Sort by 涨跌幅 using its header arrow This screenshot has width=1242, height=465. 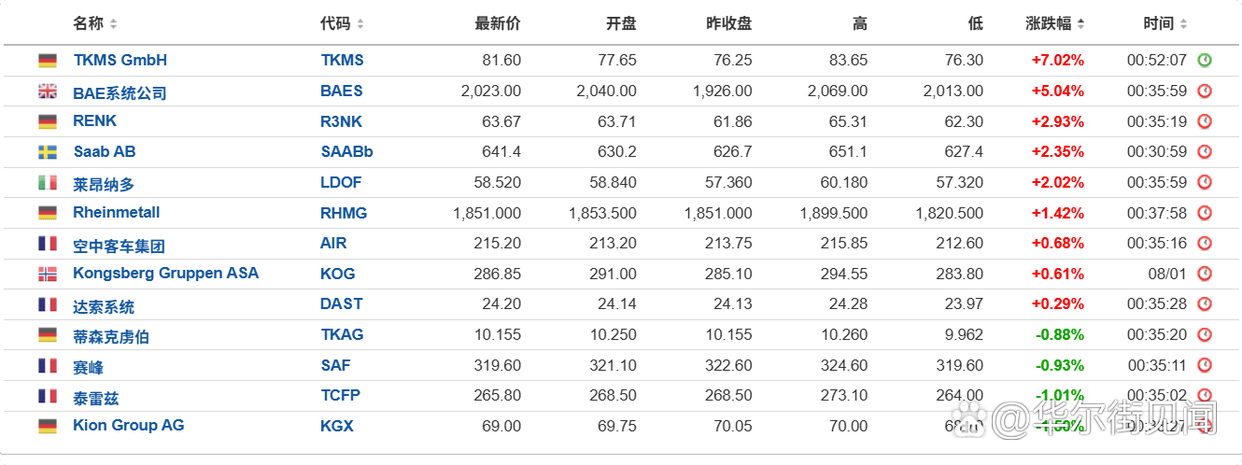coord(1081,24)
